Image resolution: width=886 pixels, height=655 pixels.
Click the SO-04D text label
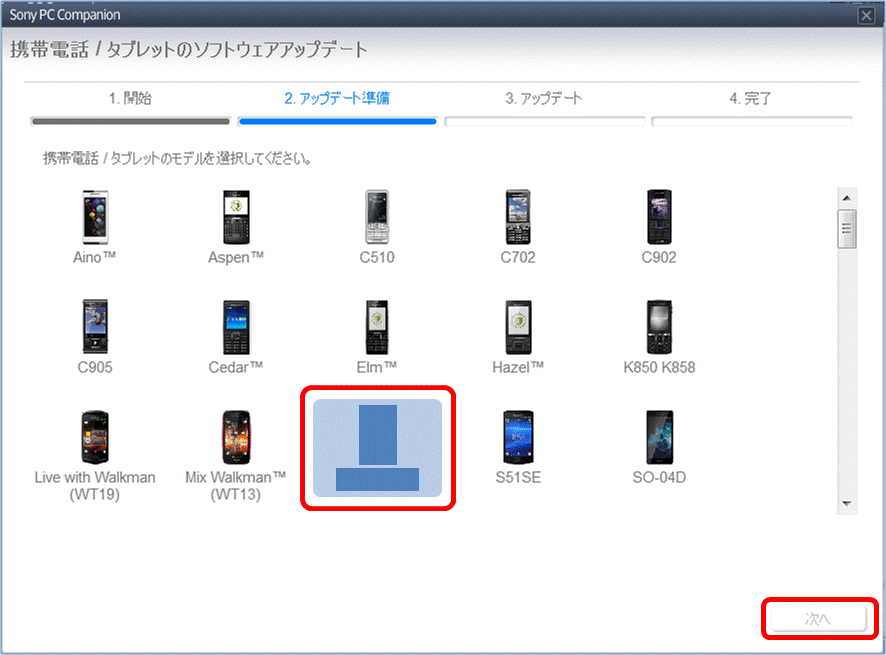(659, 478)
